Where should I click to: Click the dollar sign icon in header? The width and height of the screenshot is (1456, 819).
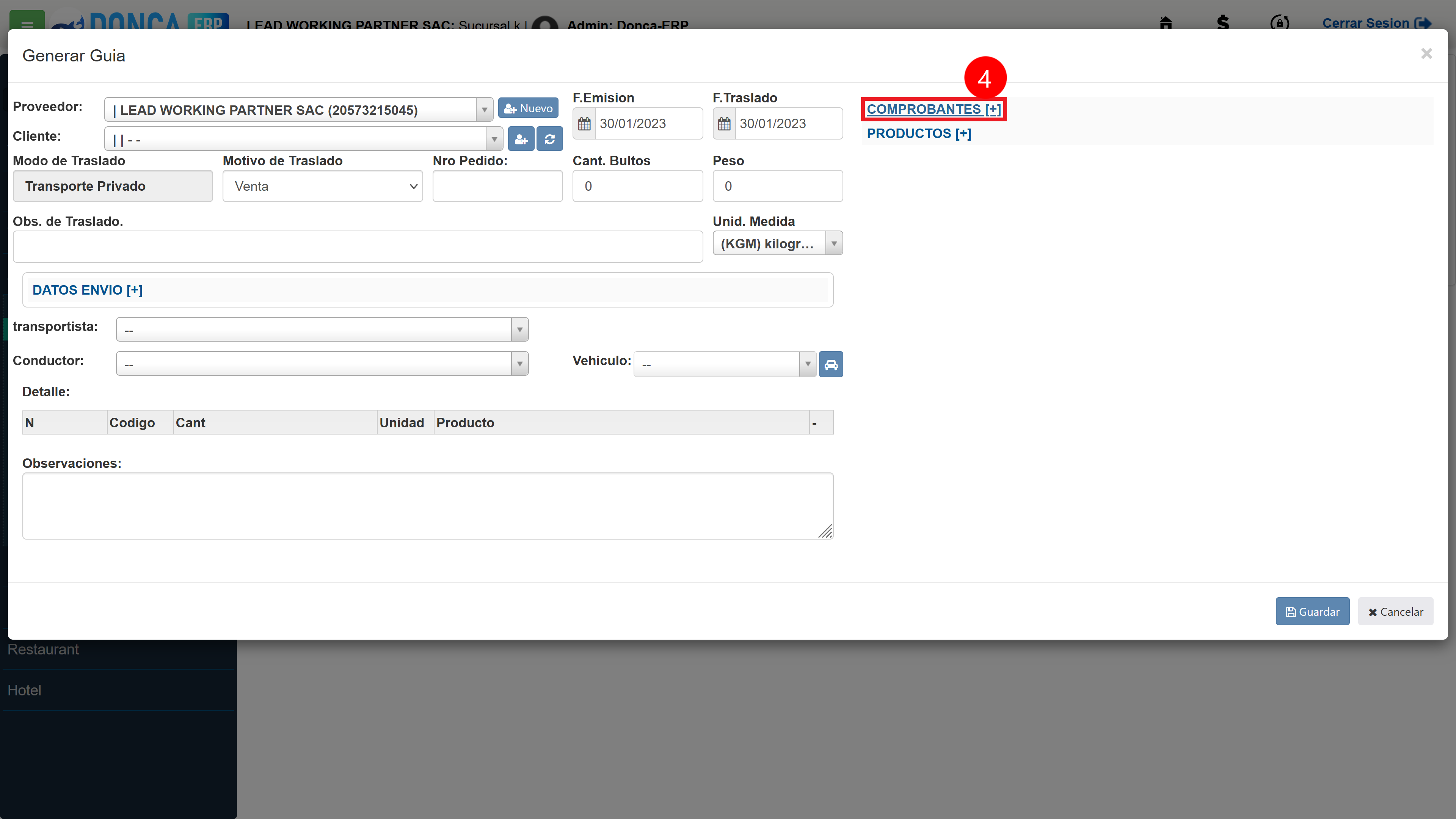1222,23
